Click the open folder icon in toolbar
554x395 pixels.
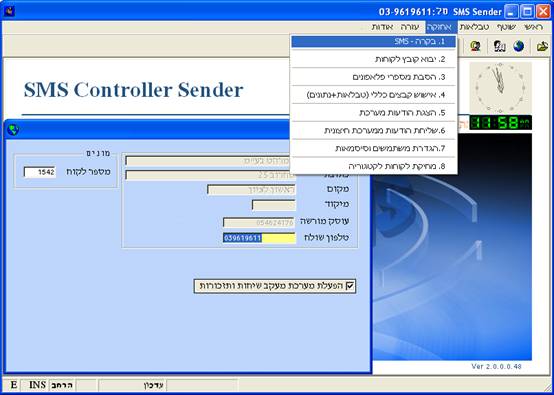click(x=542, y=46)
